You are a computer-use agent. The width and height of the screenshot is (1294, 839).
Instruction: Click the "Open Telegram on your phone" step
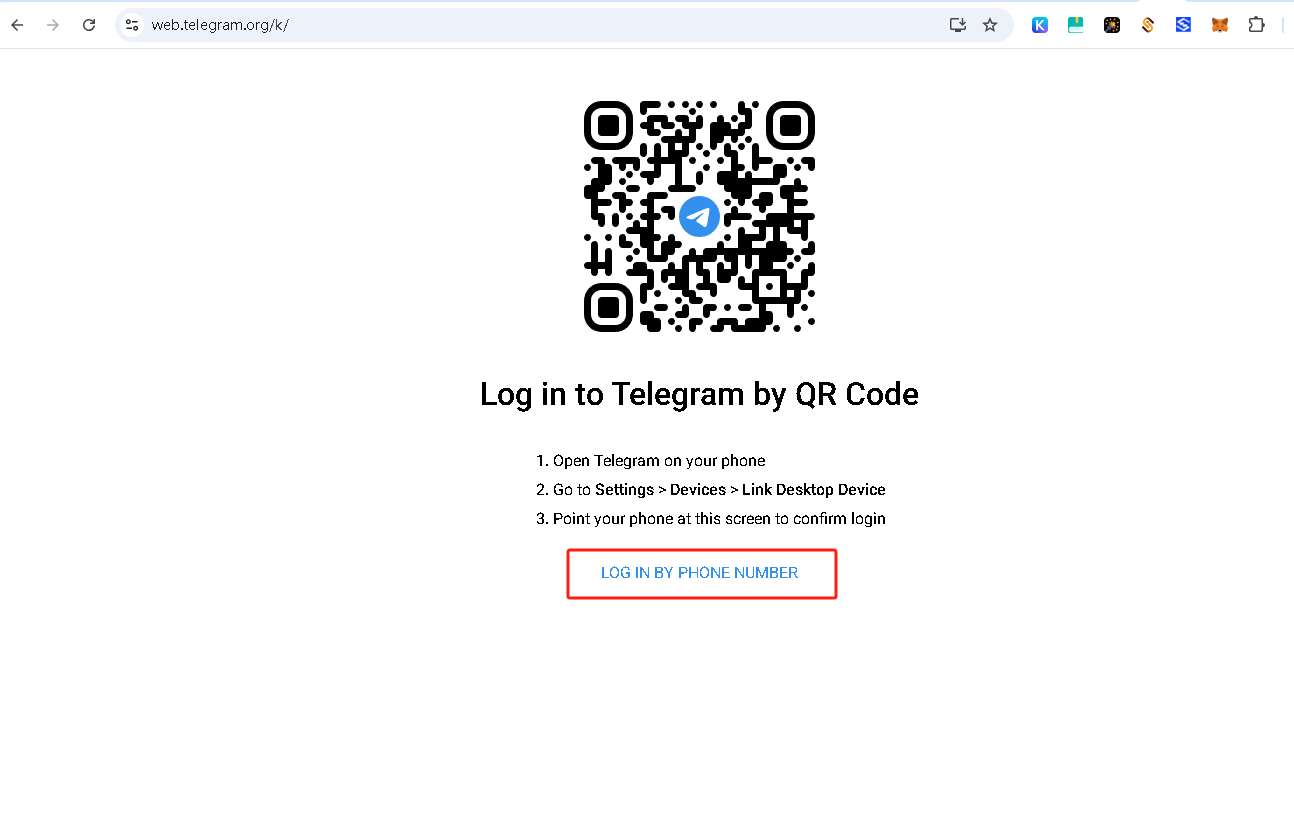659,461
